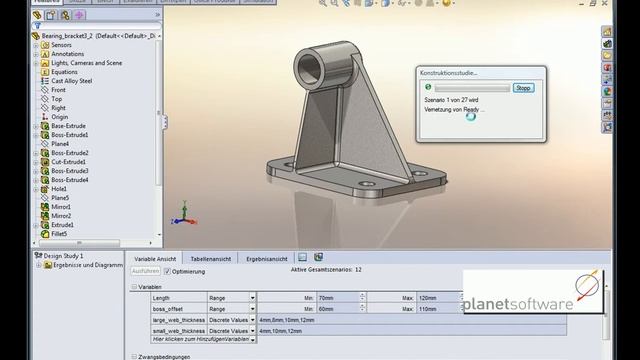640x360 pixels.
Task: Select the Bearing_bracket3_2 part icon
Action: [36, 36]
